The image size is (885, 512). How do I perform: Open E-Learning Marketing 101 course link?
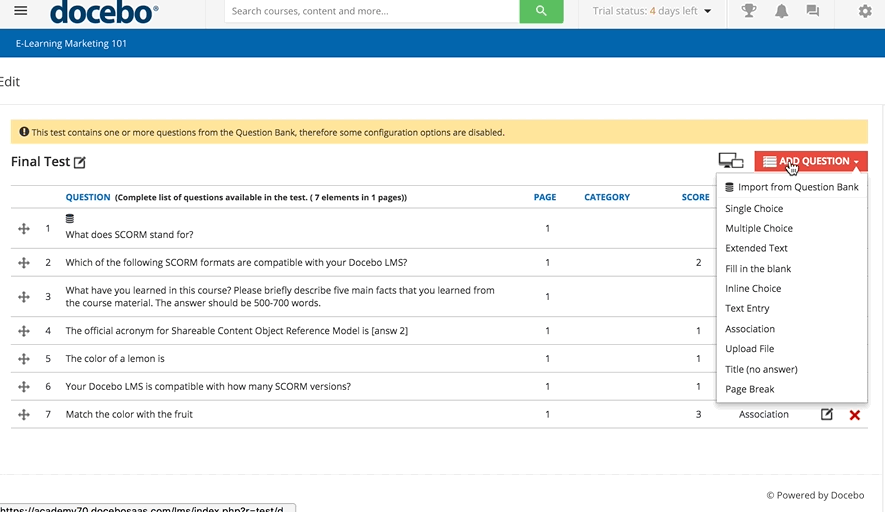point(71,43)
